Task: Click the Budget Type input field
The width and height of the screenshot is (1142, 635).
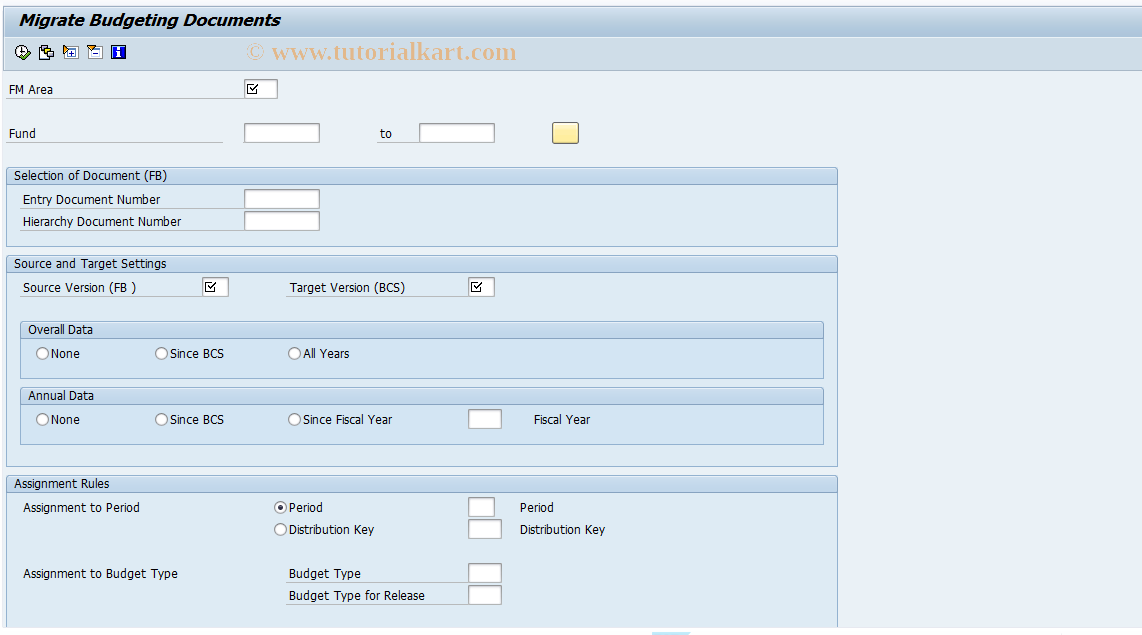Action: click(x=485, y=573)
